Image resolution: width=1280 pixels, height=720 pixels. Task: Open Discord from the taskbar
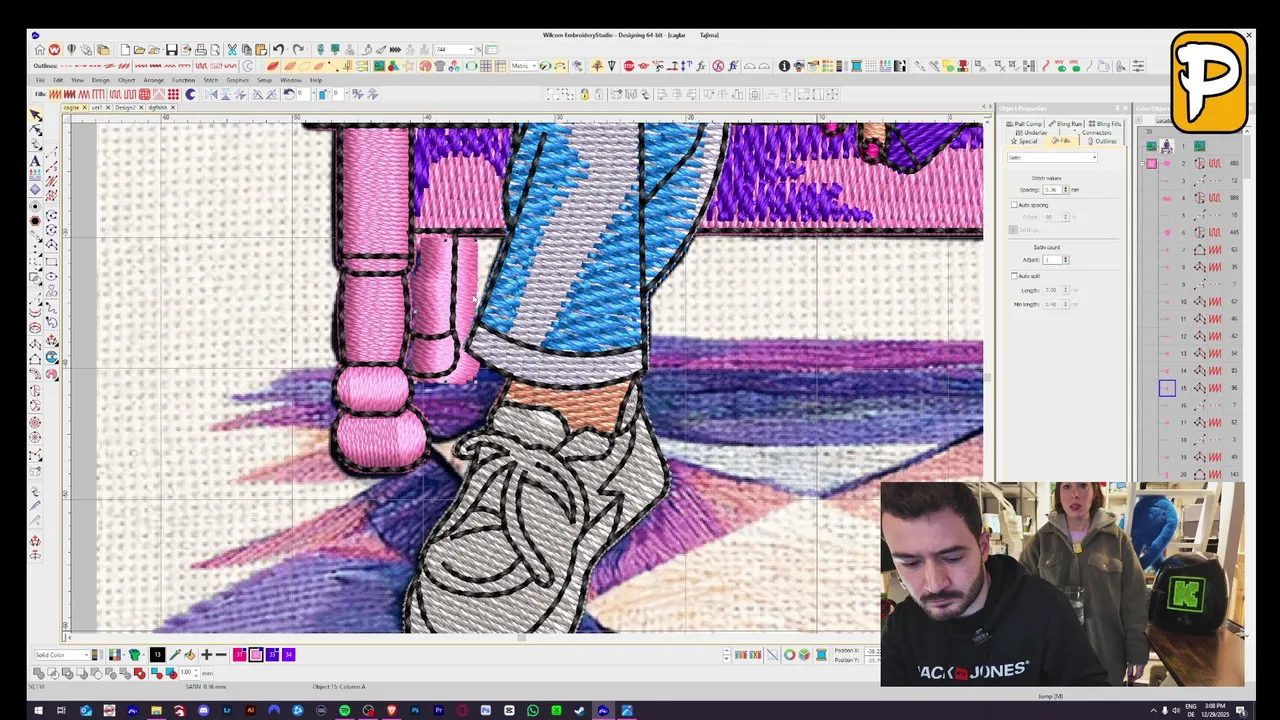[203, 711]
